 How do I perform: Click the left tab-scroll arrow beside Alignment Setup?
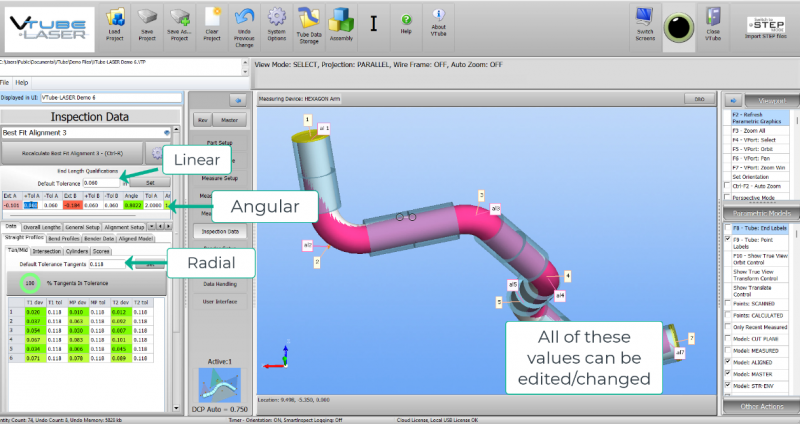pos(160,227)
